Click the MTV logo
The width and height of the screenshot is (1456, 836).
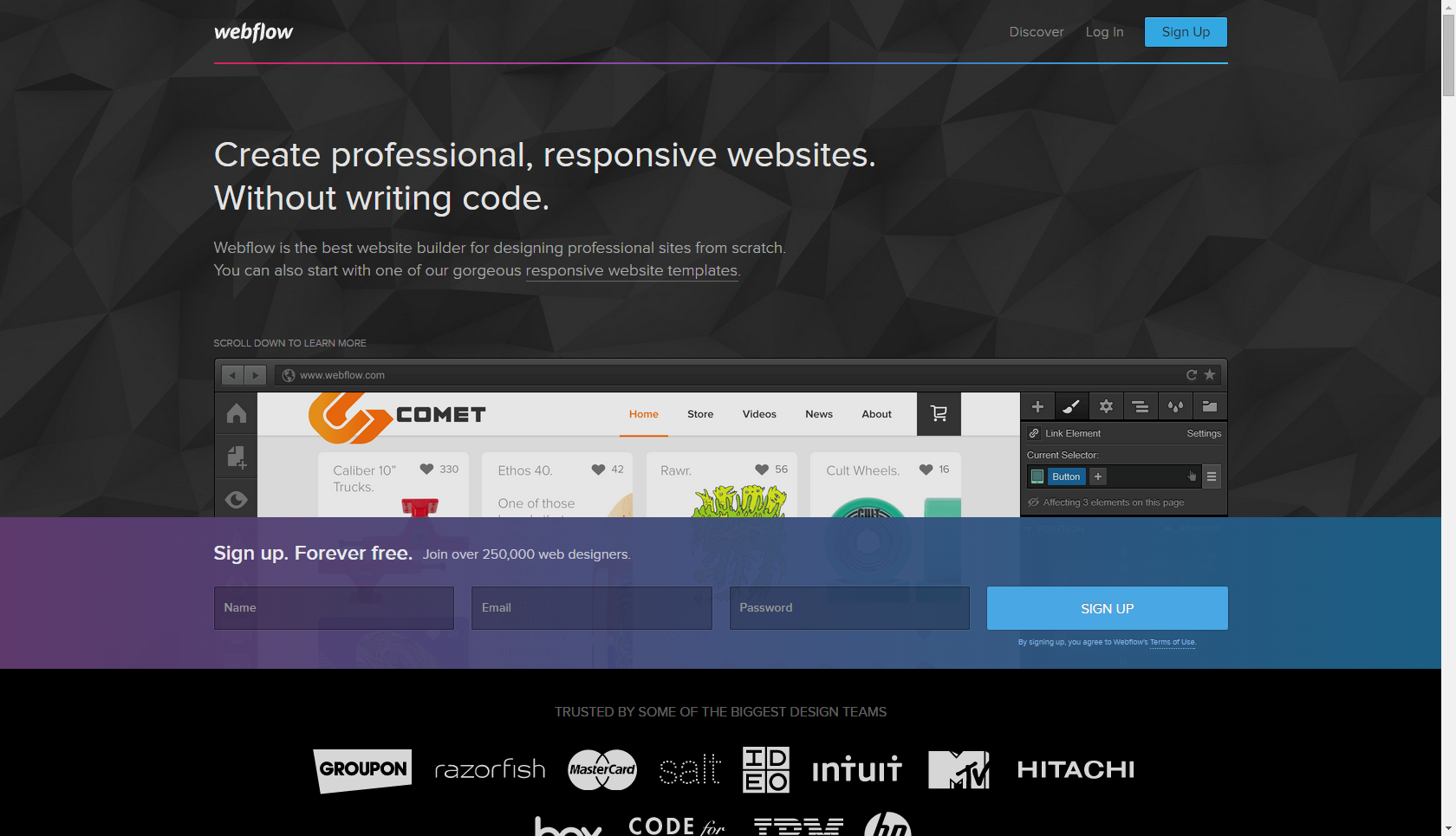[x=959, y=769]
